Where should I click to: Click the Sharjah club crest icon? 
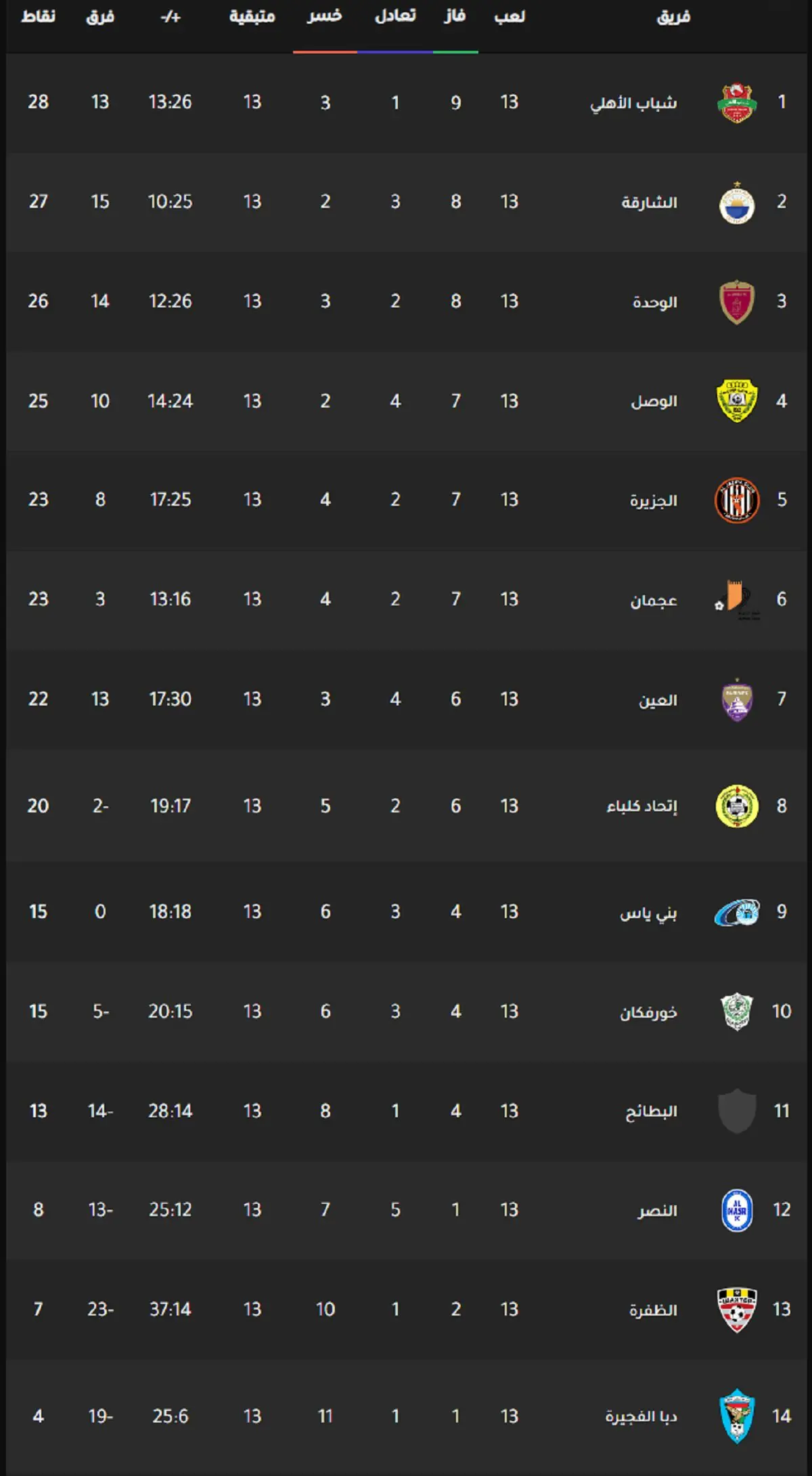pyautogui.click(x=737, y=202)
